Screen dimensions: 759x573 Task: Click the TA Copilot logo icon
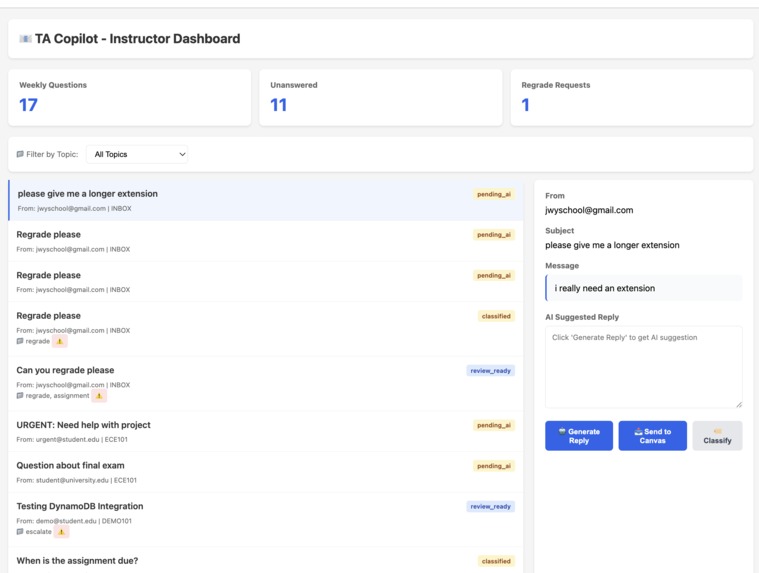click(x=25, y=39)
